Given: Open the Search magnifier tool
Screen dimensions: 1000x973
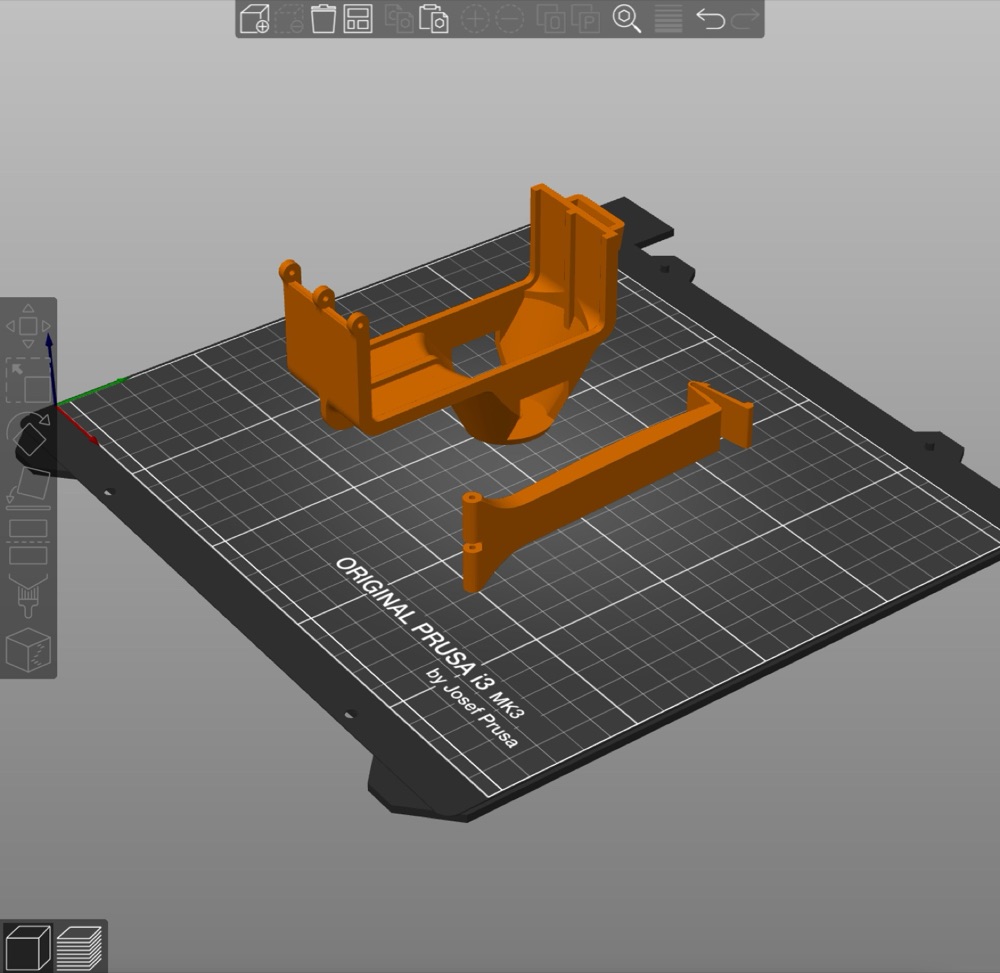Looking at the screenshot, I should (626, 18).
